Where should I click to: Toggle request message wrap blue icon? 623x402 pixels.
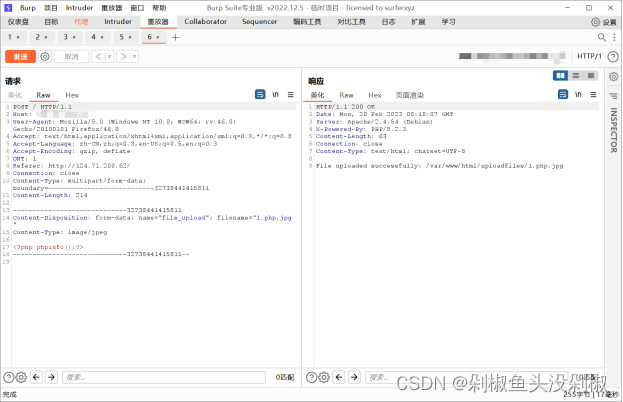coord(260,94)
